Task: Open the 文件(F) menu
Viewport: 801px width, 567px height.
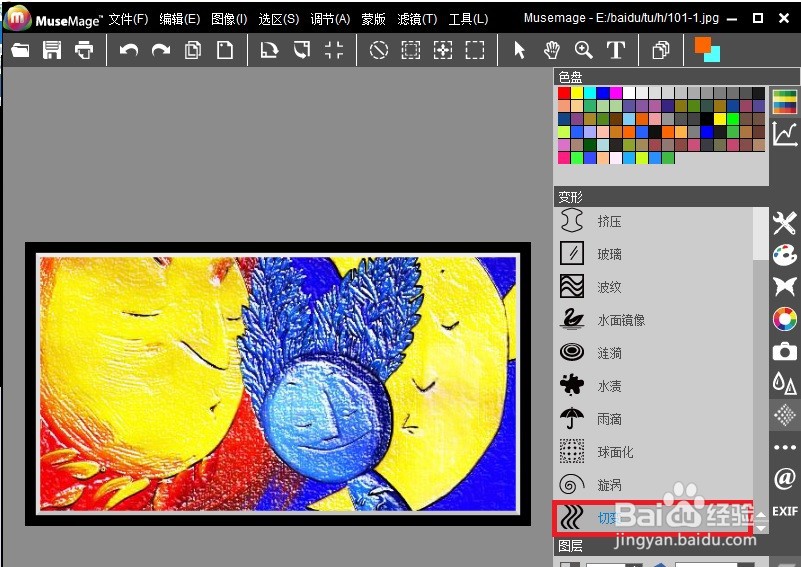Action: click(128, 19)
